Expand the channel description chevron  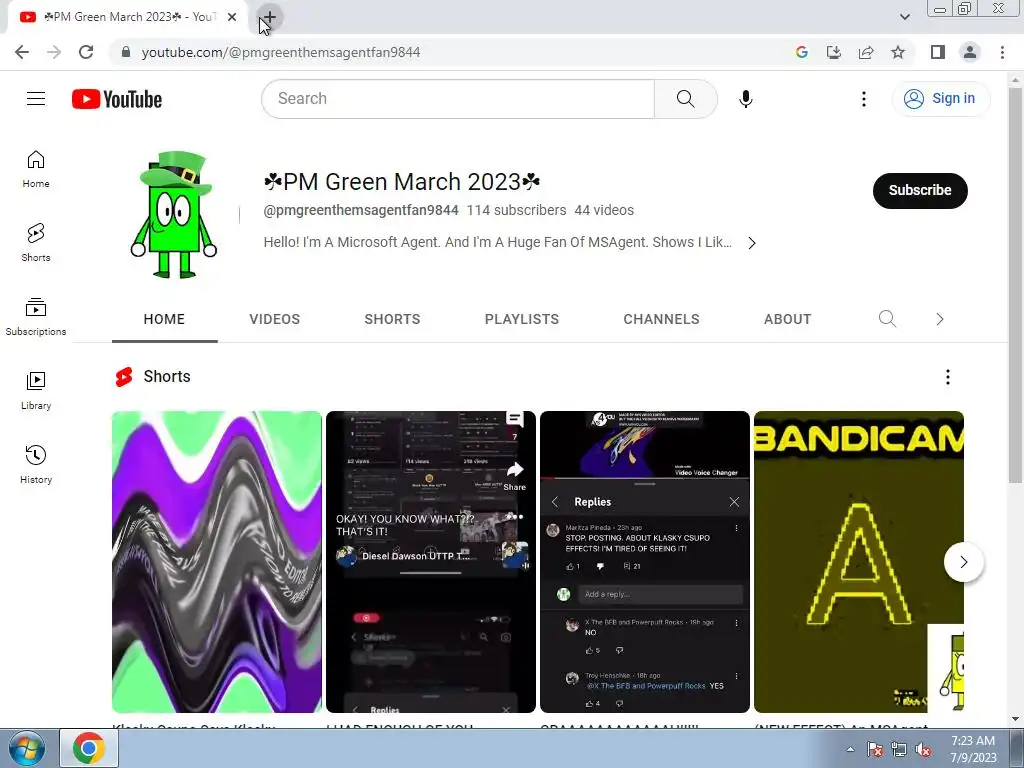(752, 243)
